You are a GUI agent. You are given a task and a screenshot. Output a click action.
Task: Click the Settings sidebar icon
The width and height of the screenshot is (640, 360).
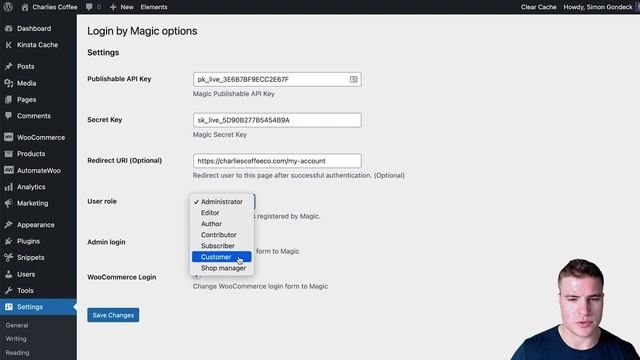[9, 307]
